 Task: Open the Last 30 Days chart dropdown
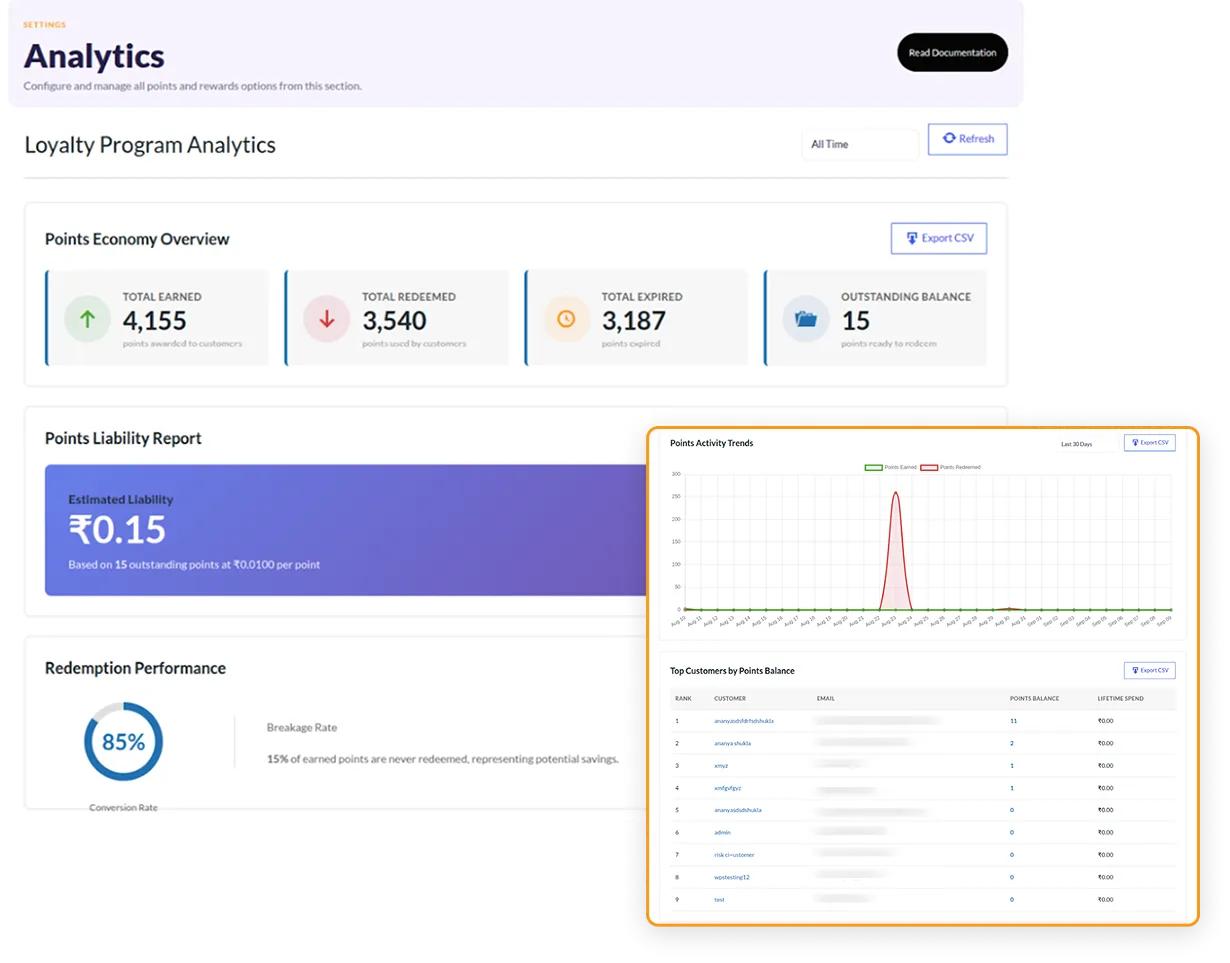click(x=1087, y=443)
